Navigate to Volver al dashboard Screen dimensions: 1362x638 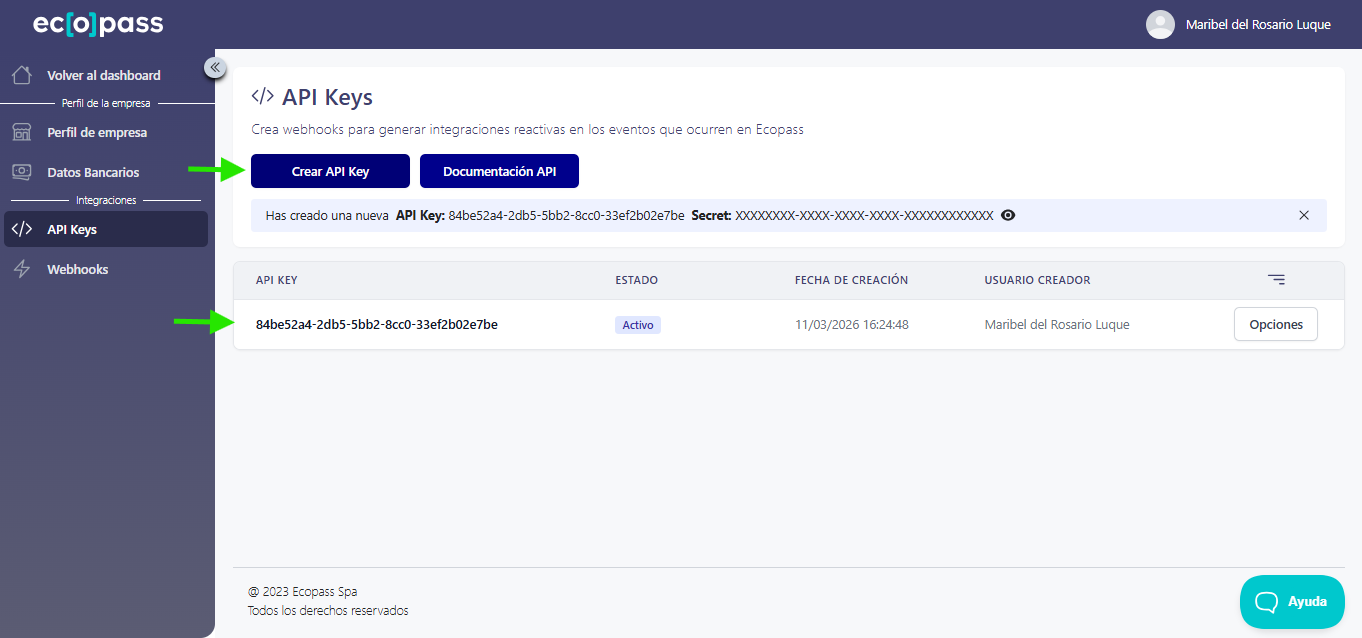coord(103,74)
